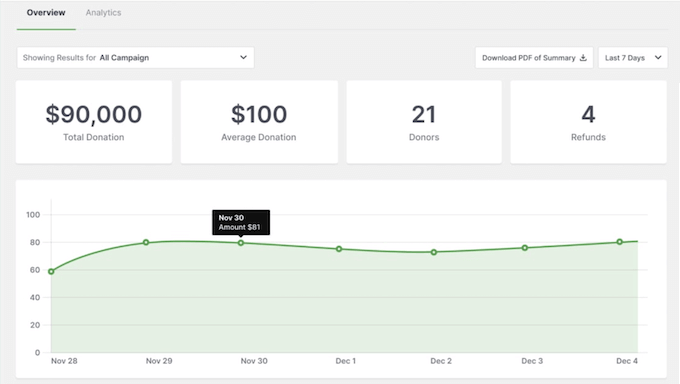The image size is (680, 384).
Task: Click the Nov 30 data point under tooltip
Action: [x=241, y=243]
